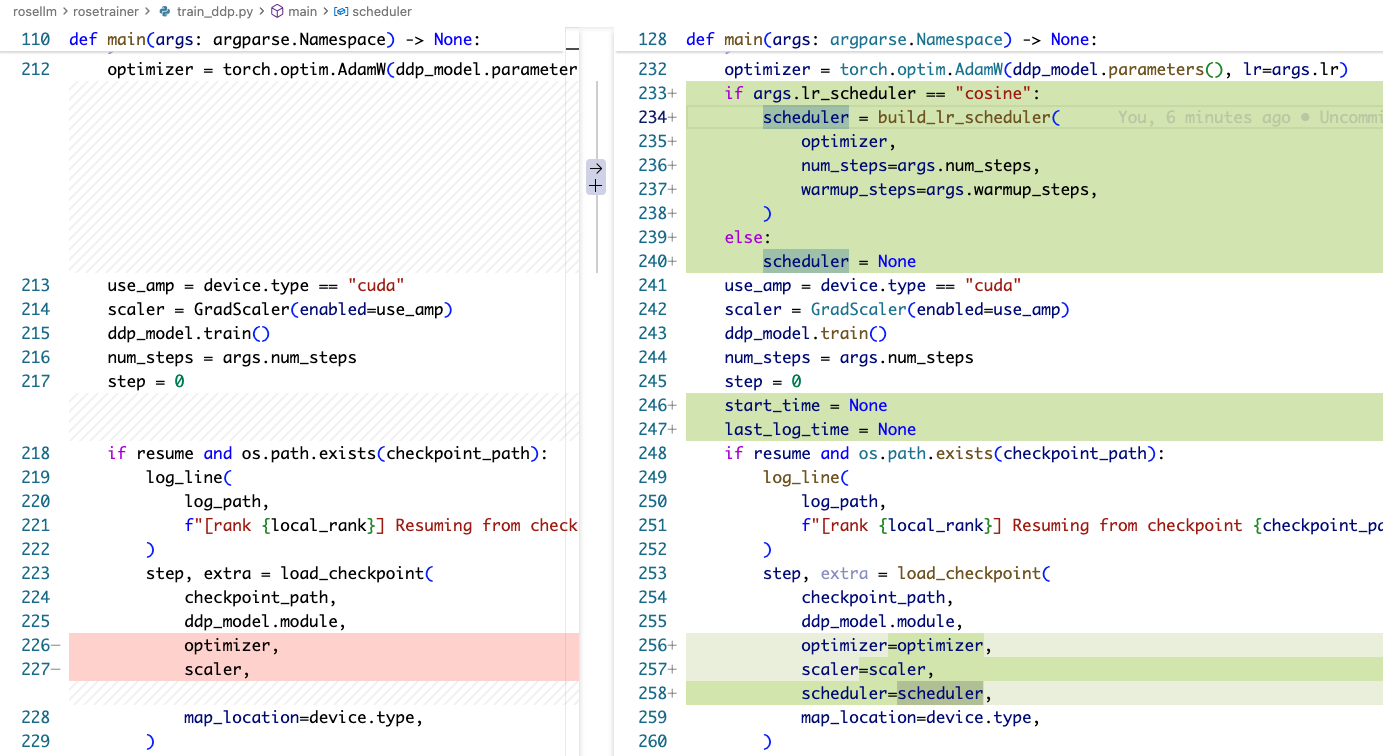Image resolution: width=1383 pixels, height=756 pixels.
Task: Open the scheduler symbol breadcrumb
Action: tap(374, 12)
